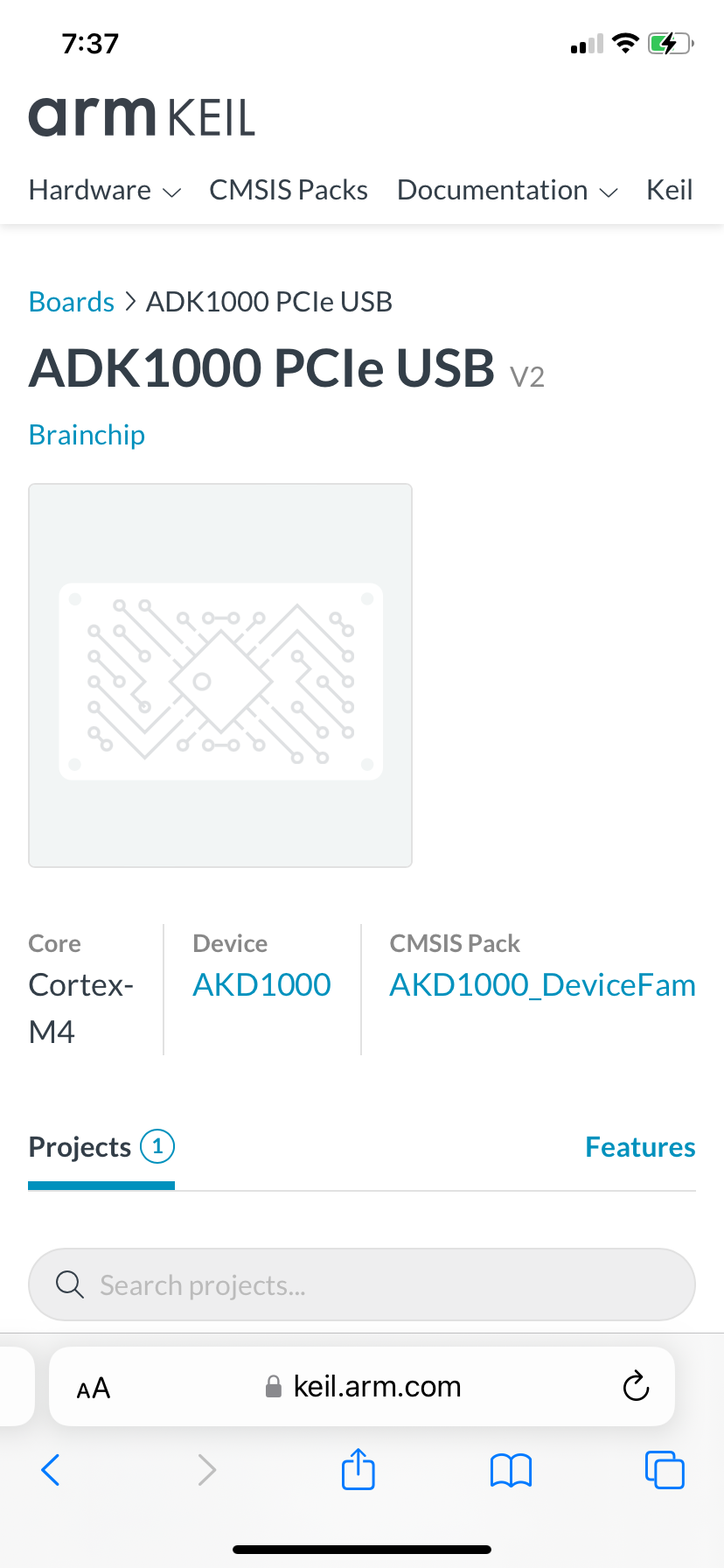
Task: Tap the board placeholder image
Action: 220,675
